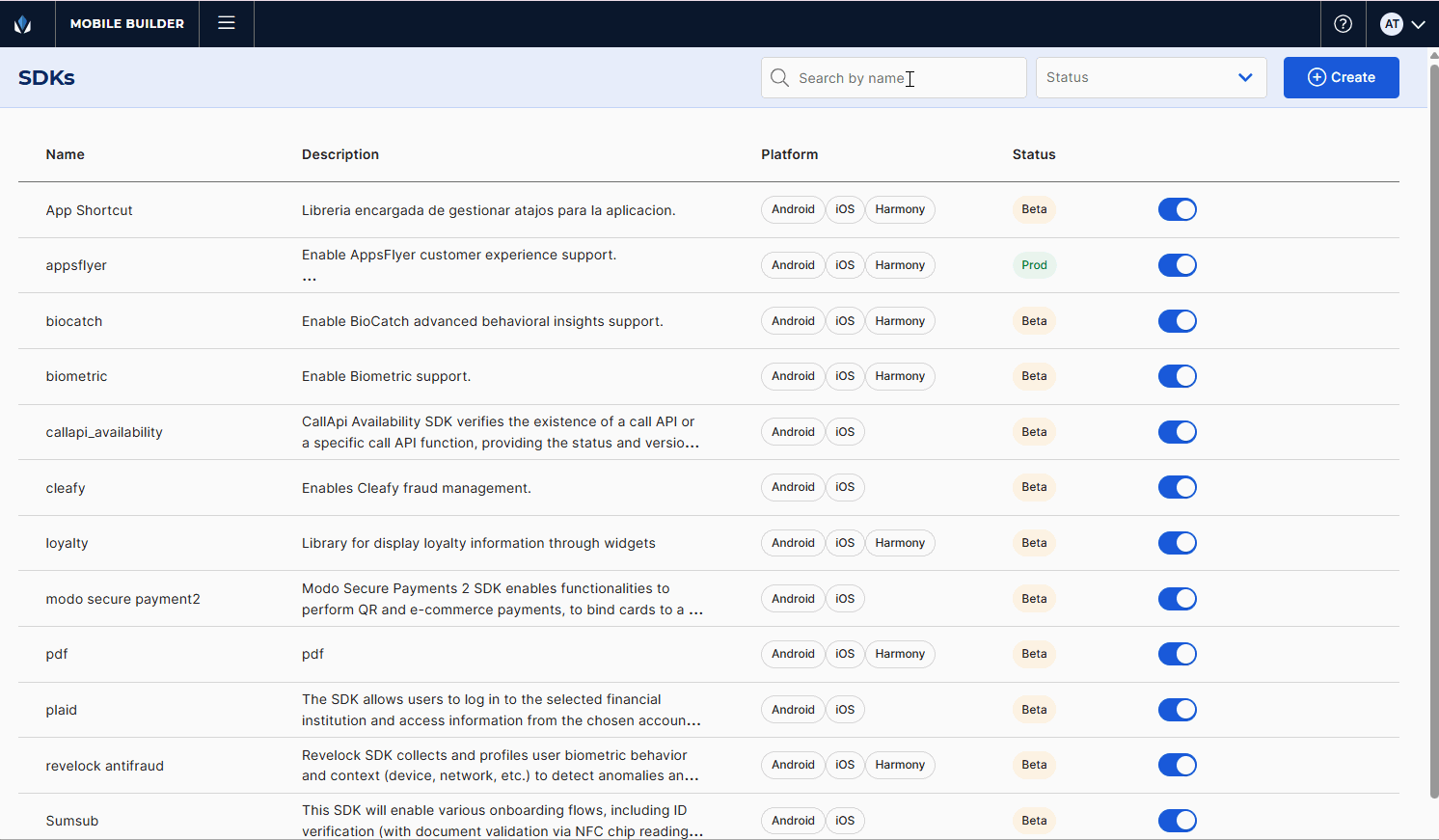Click the Harmony tag in loyalty row
The image size is (1439, 840).
900,543
